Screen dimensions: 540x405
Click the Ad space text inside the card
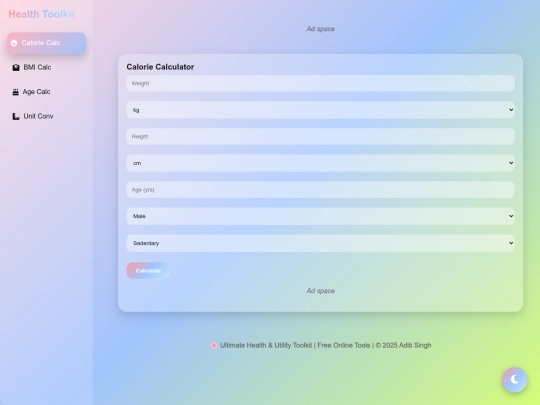pos(321,291)
